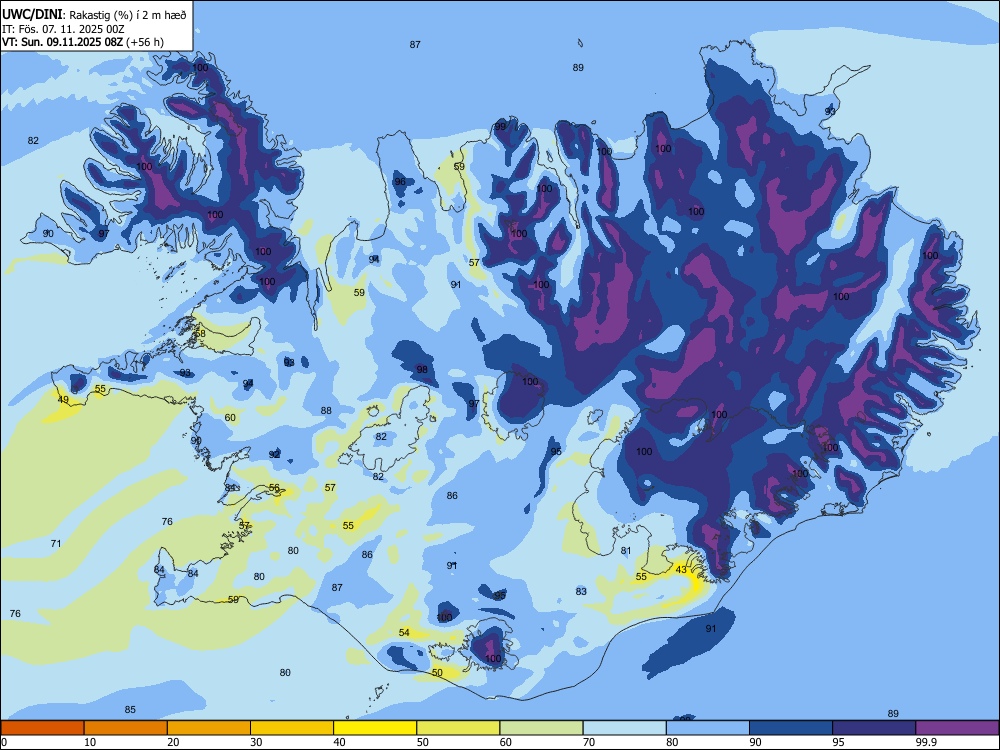This screenshot has height=750, width=1000.
Task: Click the title 'UWC/DINI: Rakastig (%) í 2 m hæð'
Action: coord(94,15)
